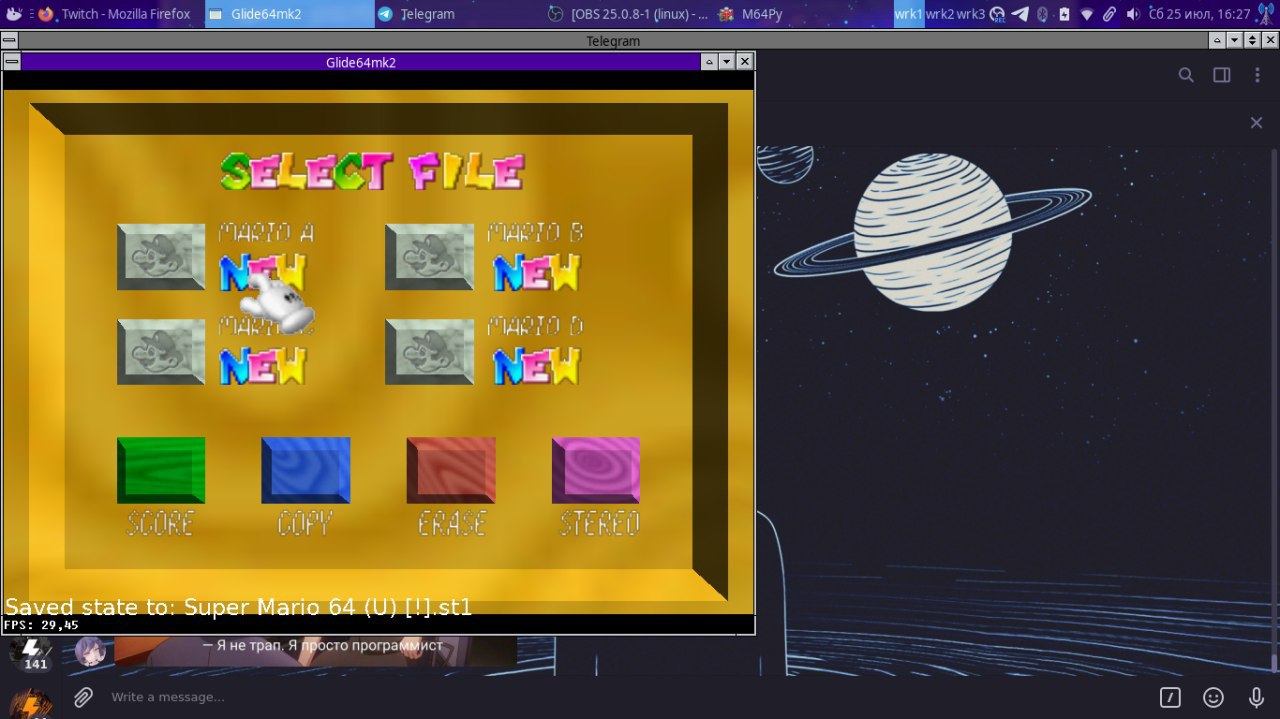
Task: Open the Telegram emoji picker
Action: pos(1213,697)
